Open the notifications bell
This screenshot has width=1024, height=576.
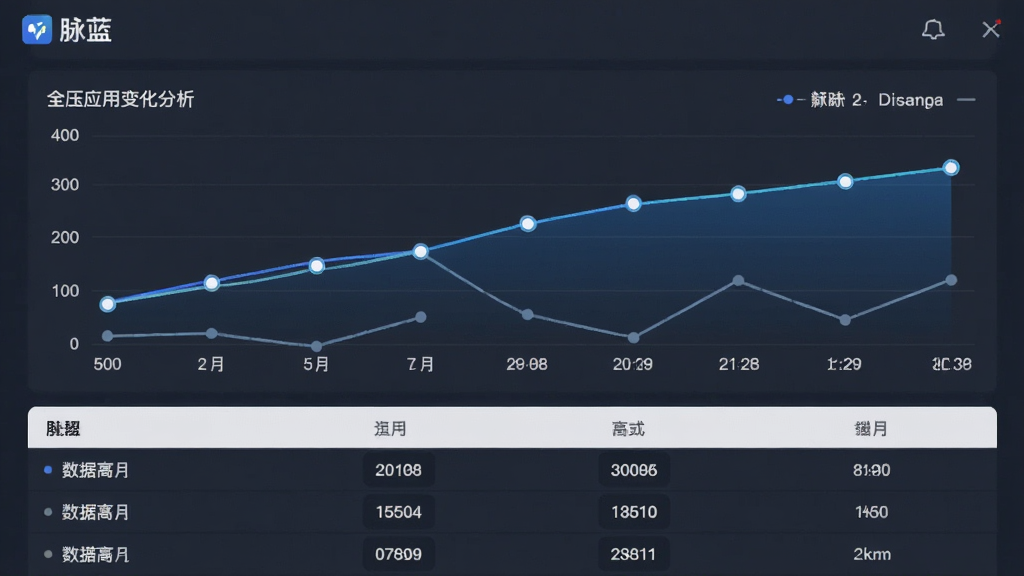click(933, 29)
